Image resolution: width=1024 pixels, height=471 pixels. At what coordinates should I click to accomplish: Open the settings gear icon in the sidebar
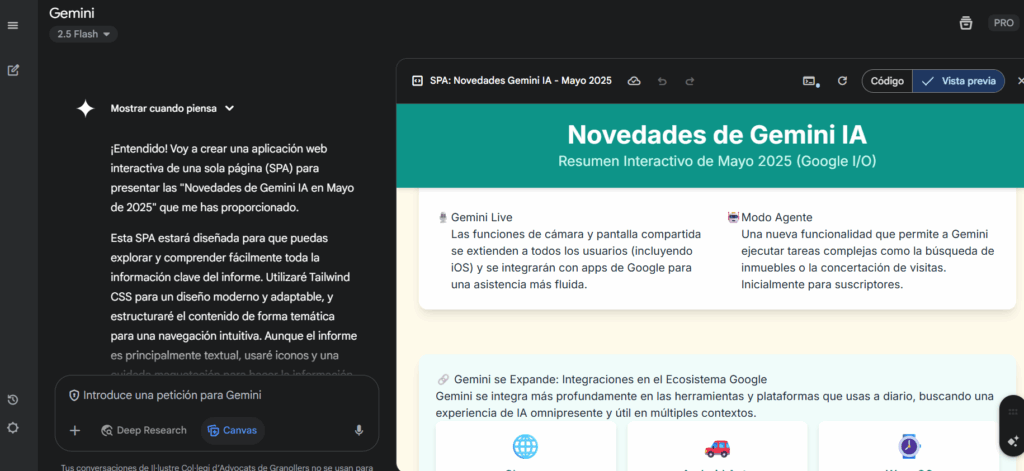coord(12,428)
